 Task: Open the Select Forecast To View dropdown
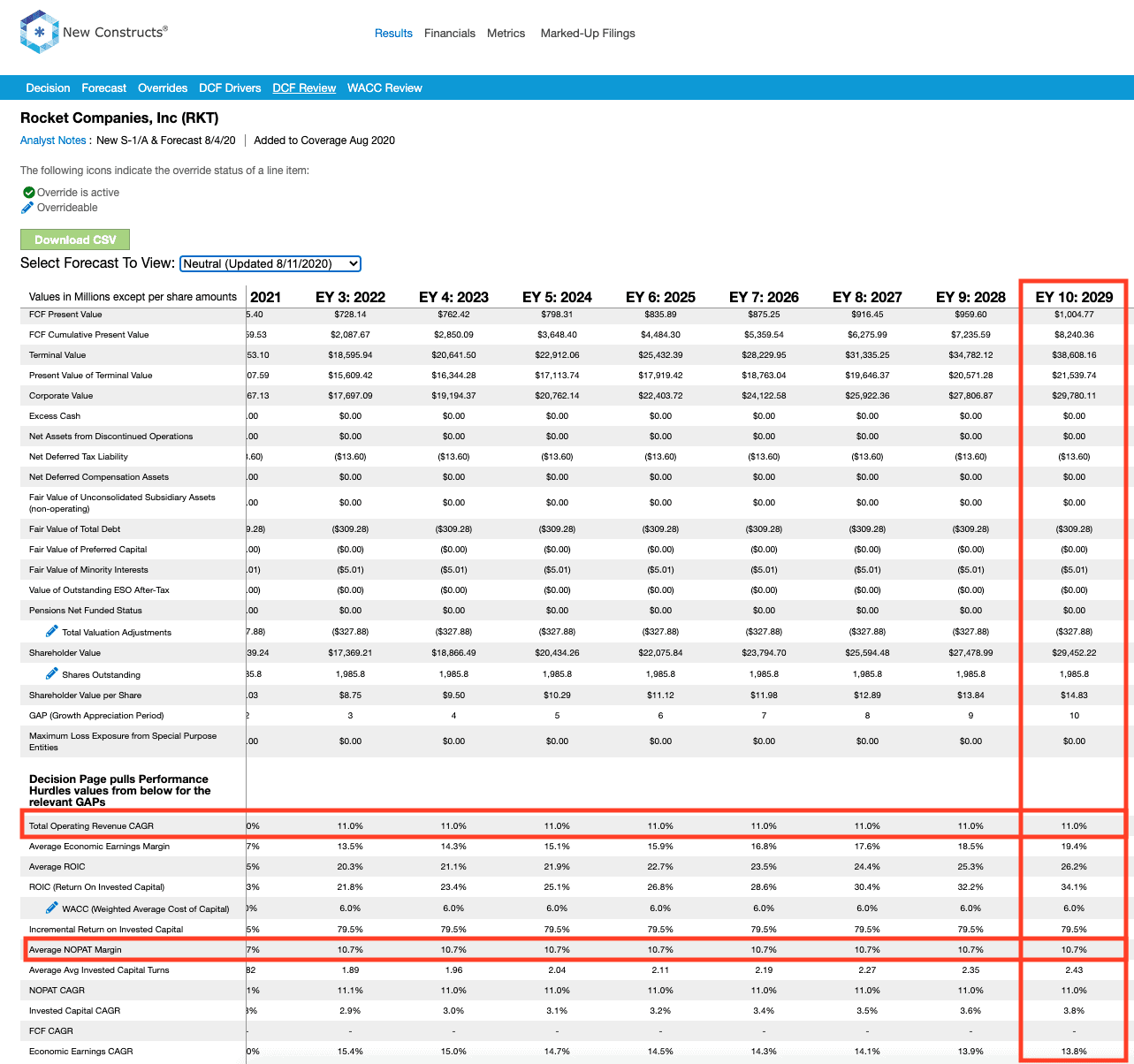point(270,263)
